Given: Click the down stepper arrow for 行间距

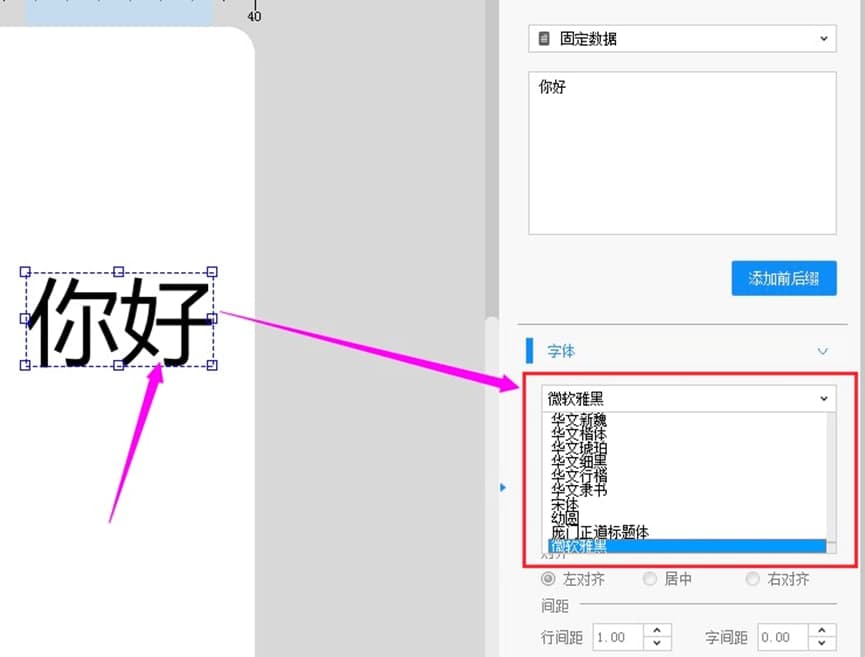Looking at the screenshot, I should click(x=656, y=642).
